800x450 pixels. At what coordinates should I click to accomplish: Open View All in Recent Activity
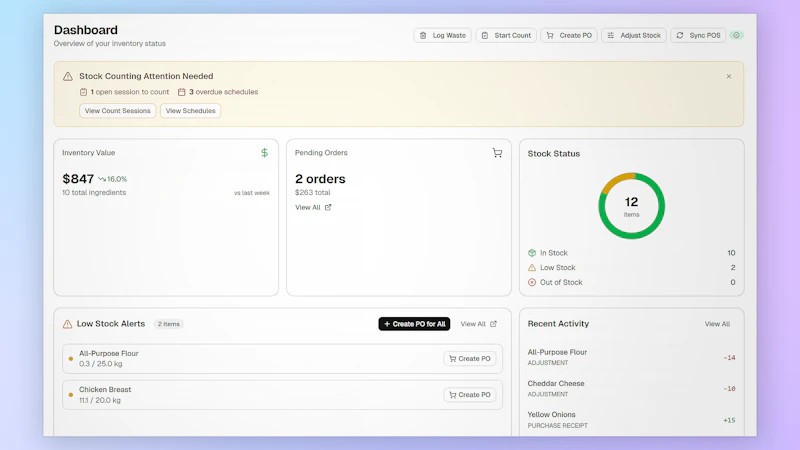click(x=717, y=324)
